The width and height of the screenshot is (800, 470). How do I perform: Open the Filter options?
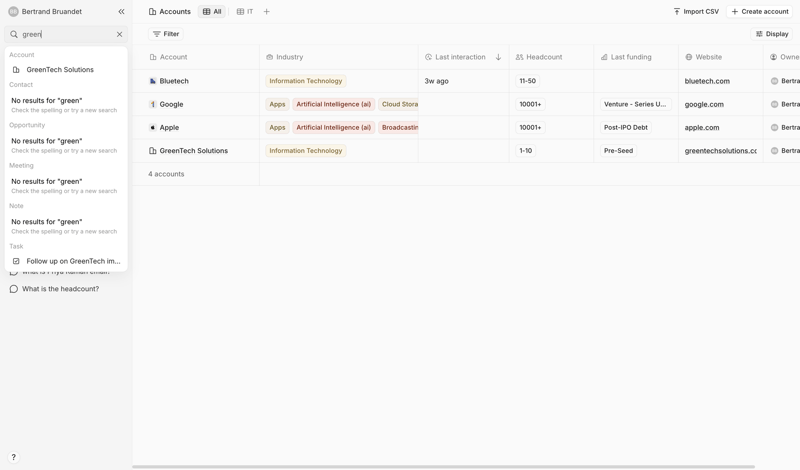tap(166, 34)
